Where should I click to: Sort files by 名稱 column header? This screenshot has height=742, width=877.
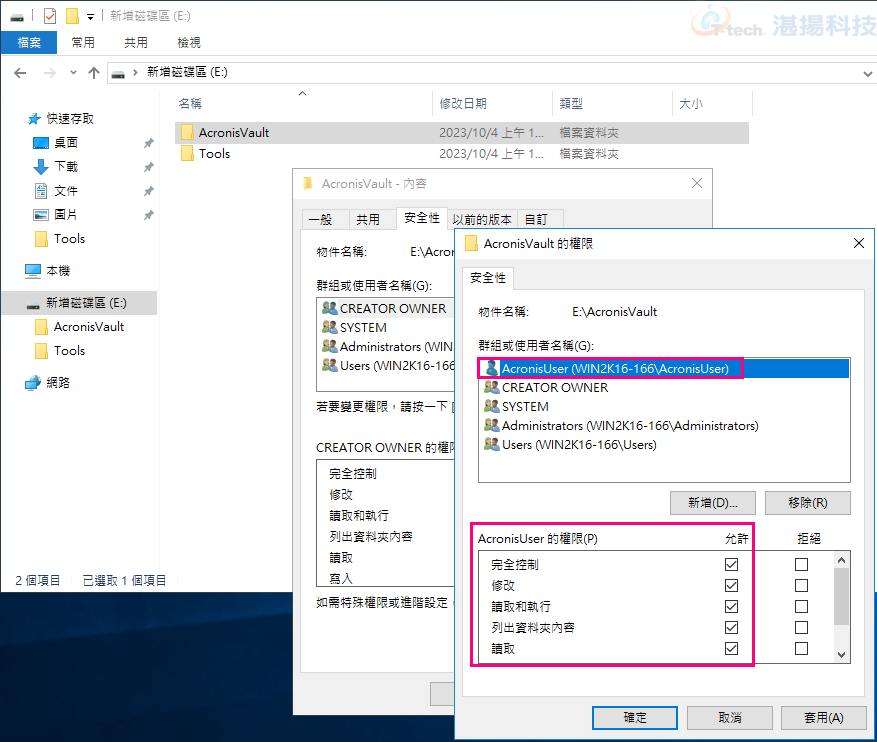pyautogui.click(x=190, y=103)
